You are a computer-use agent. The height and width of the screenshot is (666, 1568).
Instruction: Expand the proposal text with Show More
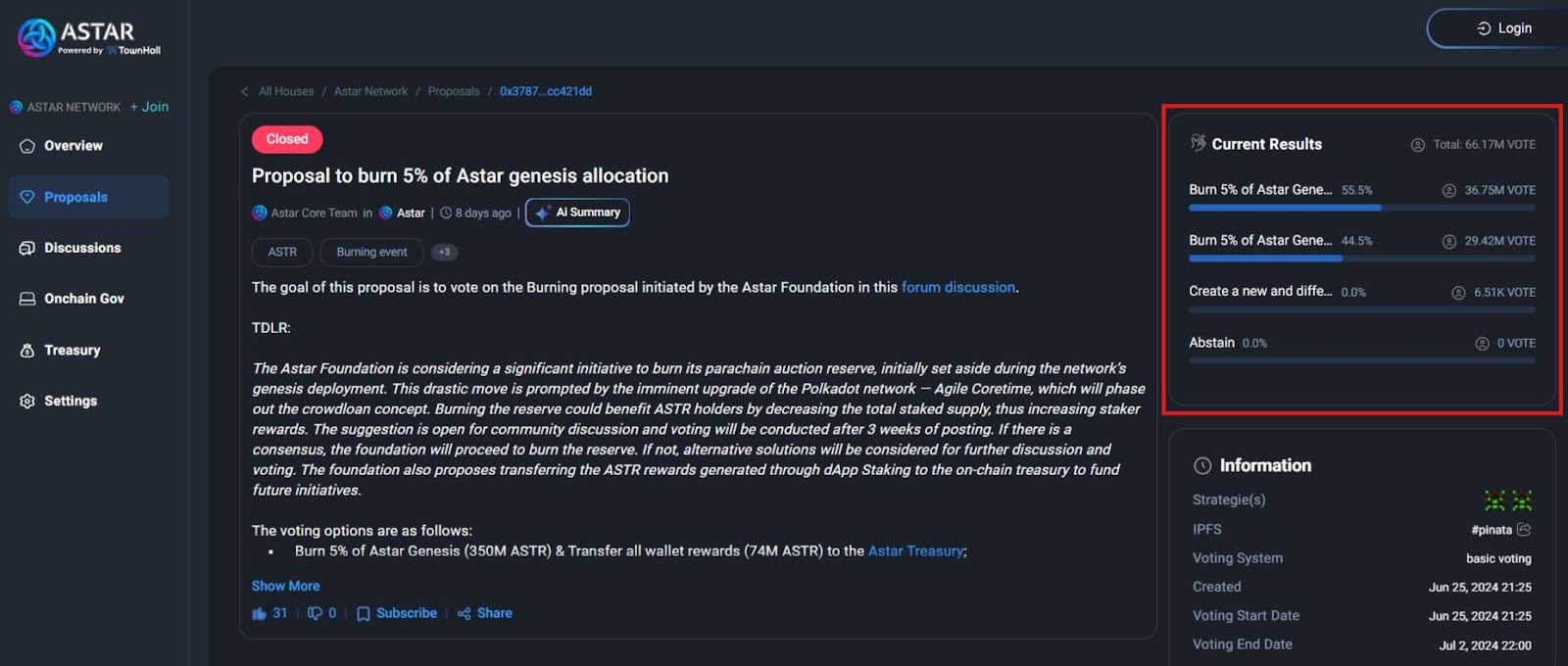coord(285,586)
